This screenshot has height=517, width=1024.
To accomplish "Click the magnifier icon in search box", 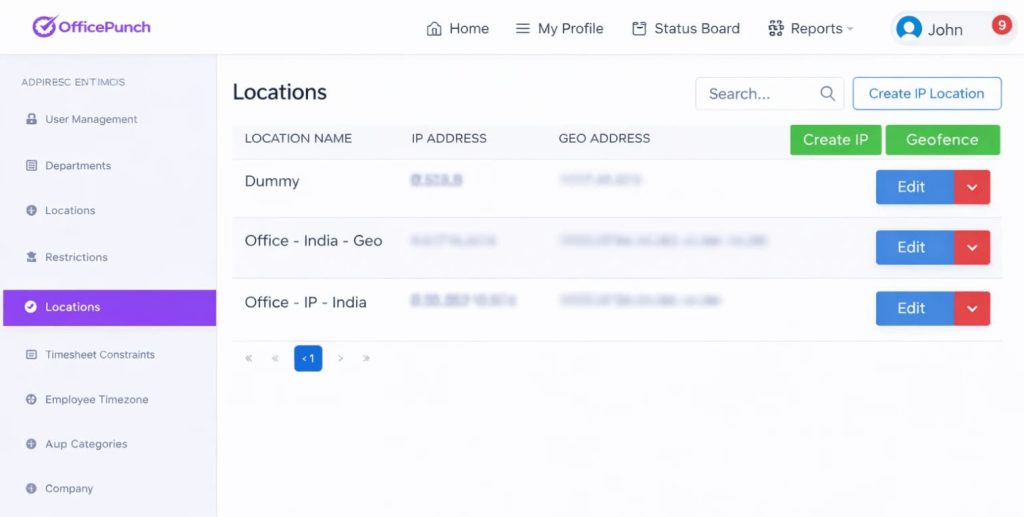I will pos(827,94).
